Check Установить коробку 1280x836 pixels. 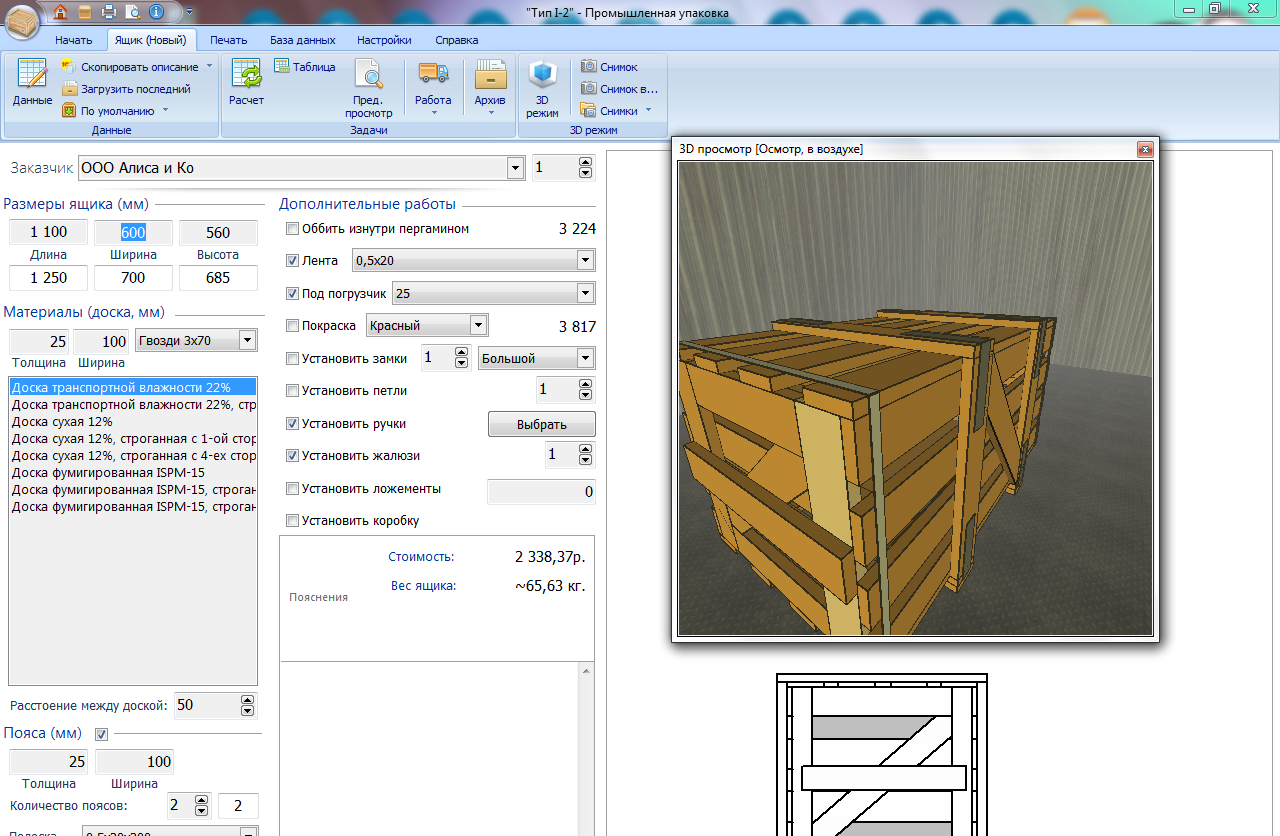(292, 521)
